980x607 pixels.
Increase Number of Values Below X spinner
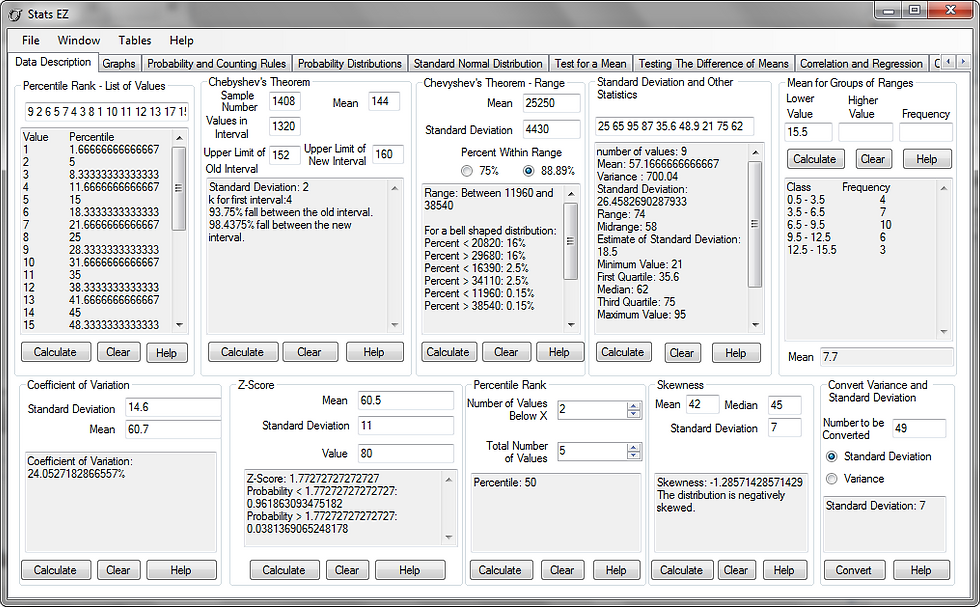(634, 406)
